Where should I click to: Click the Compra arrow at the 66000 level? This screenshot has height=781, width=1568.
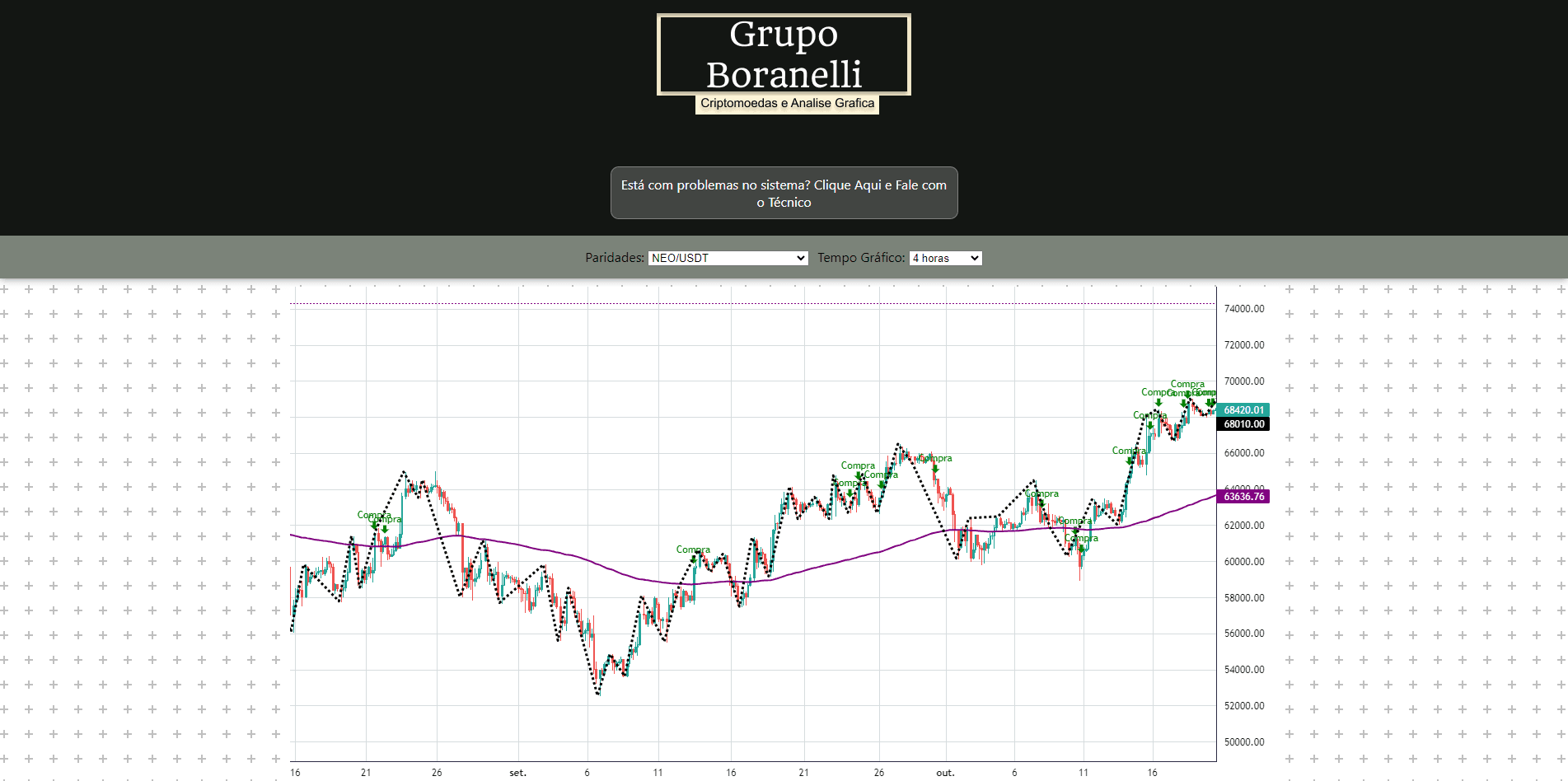(1130, 461)
